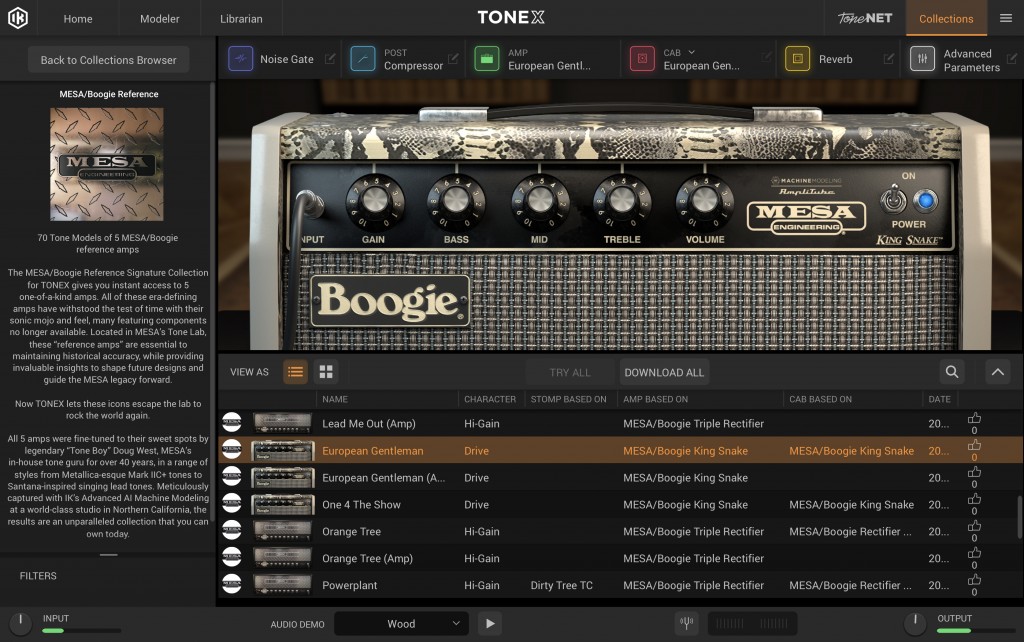
Task: Toggle the AMP module icon
Action: coord(487,59)
